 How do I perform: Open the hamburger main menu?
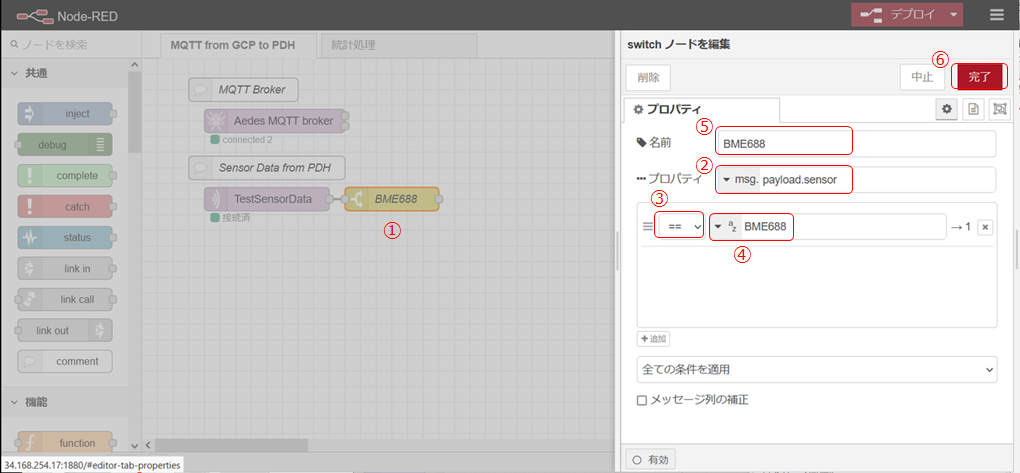click(996, 15)
